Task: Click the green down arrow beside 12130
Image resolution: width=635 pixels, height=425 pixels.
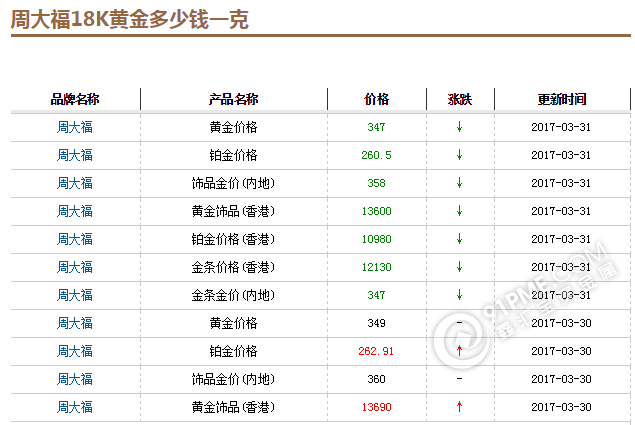Action: click(459, 267)
